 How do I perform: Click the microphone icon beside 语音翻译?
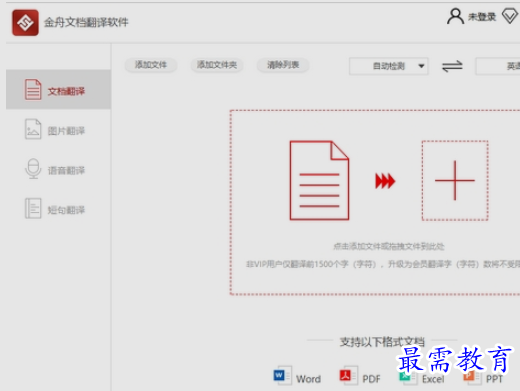pyautogui.click(x=33, y=169)
